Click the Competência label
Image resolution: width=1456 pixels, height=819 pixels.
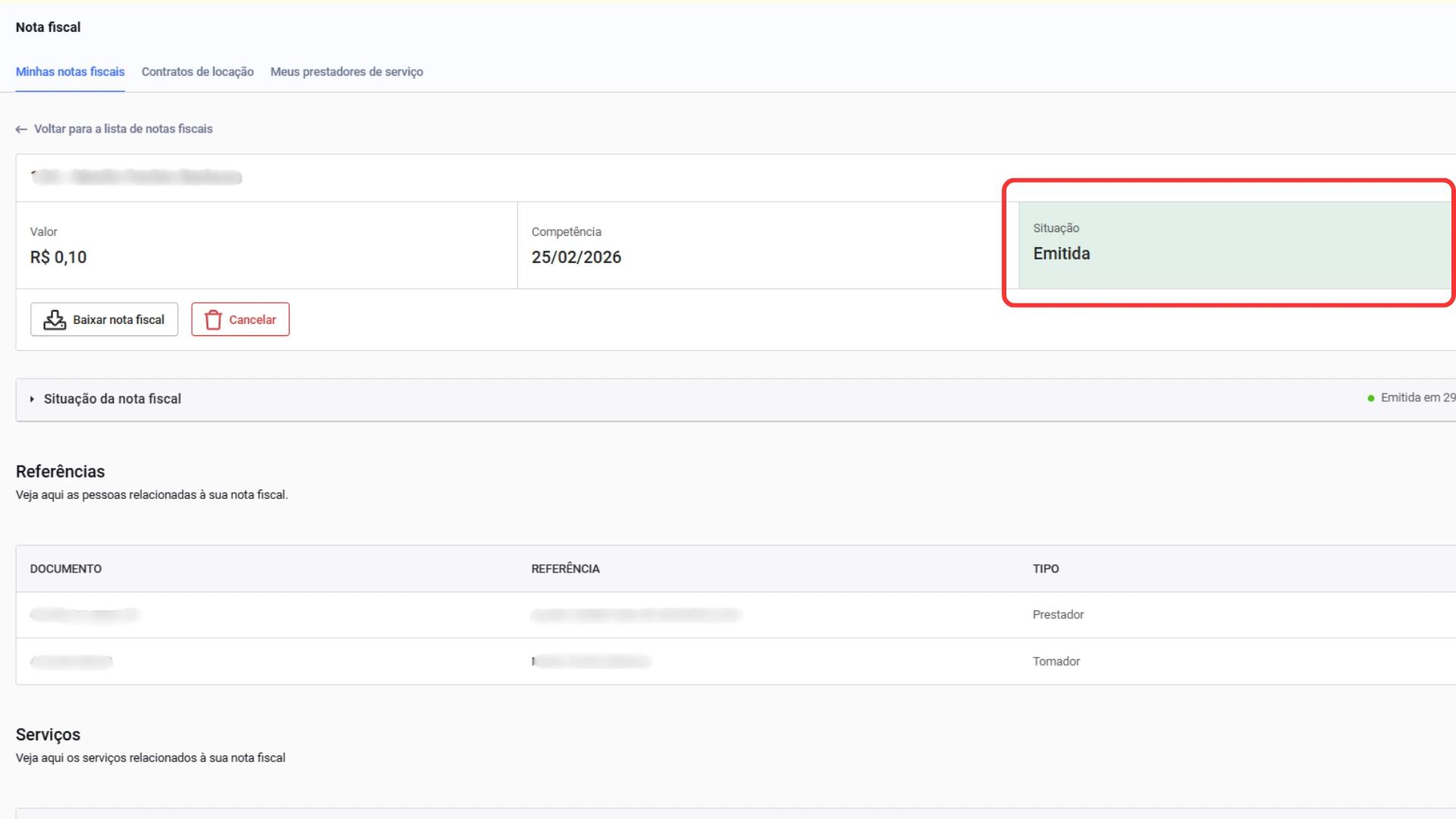click(566, 231)
